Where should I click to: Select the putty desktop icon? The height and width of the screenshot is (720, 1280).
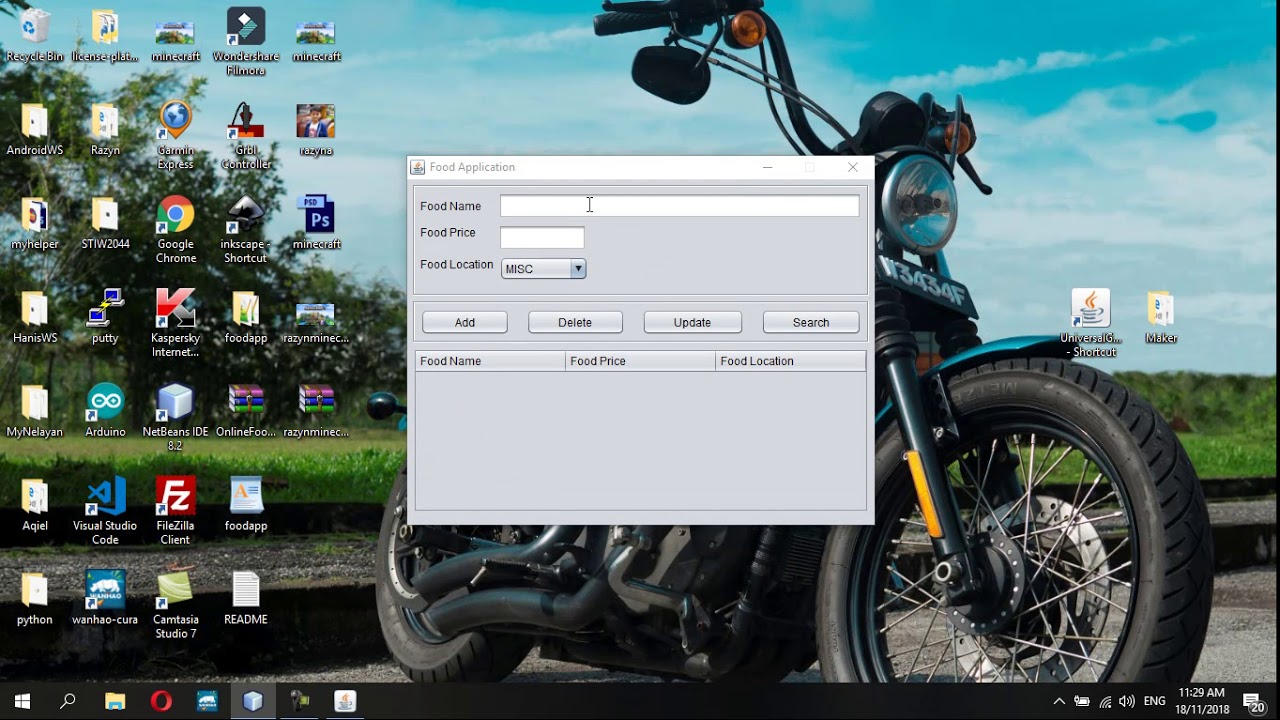tap(105, 317)
